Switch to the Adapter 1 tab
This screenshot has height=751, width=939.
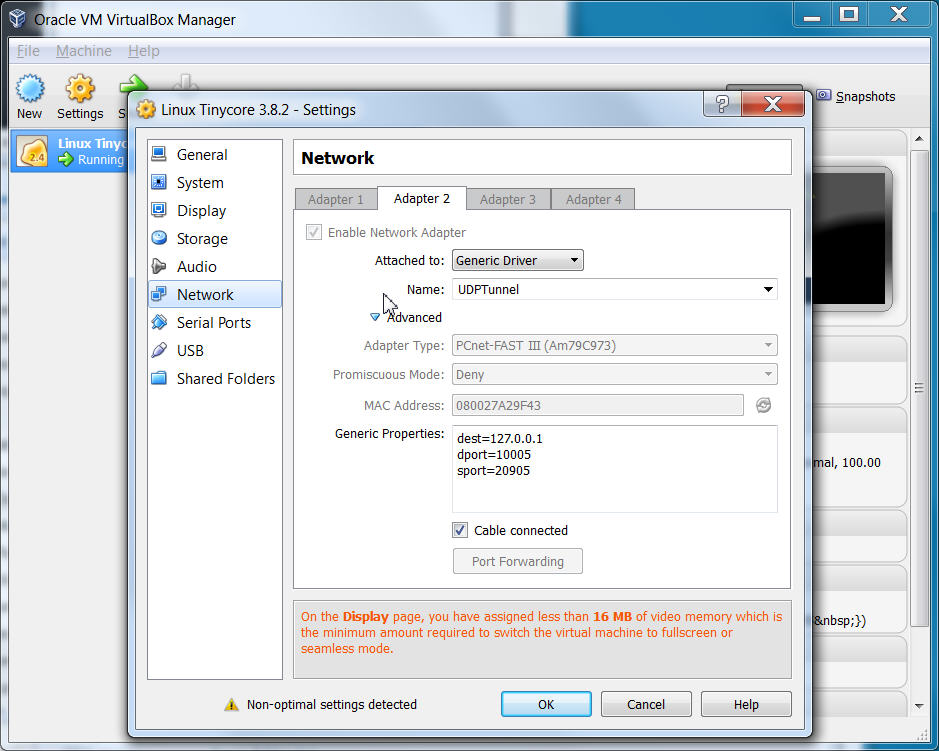tap(336, 199)
